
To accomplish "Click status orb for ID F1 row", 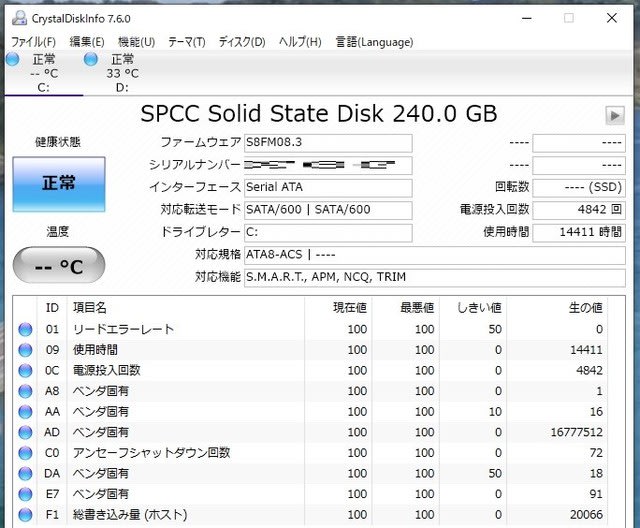I will click(x=25, y=515).
